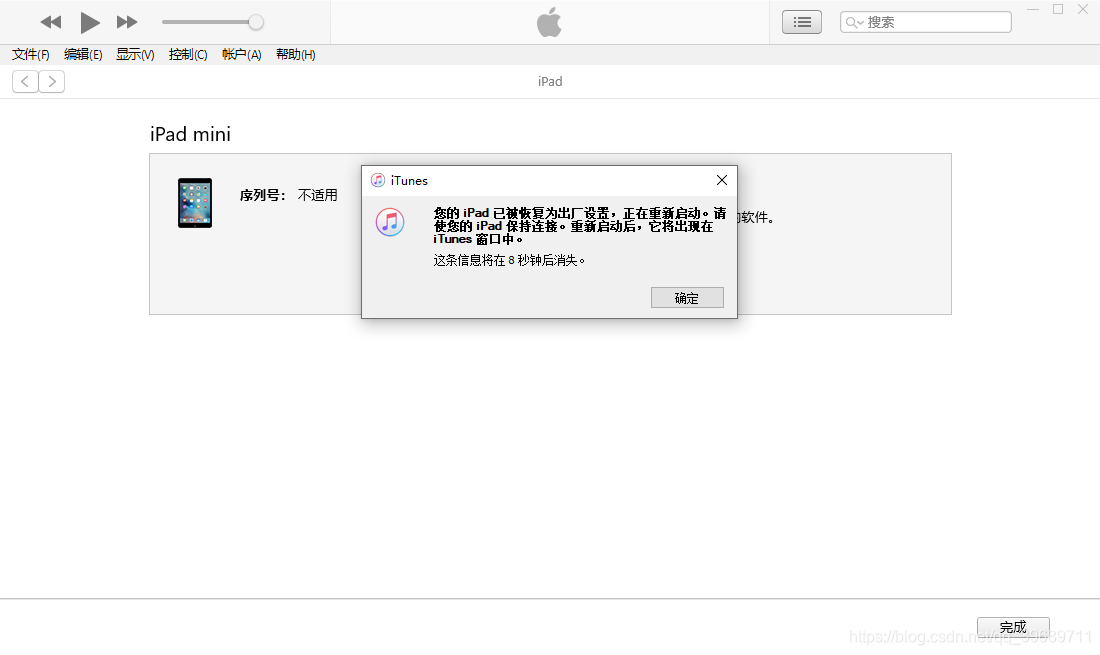
Task: Open the 控制(C) menu
Action: pos(188,55)
